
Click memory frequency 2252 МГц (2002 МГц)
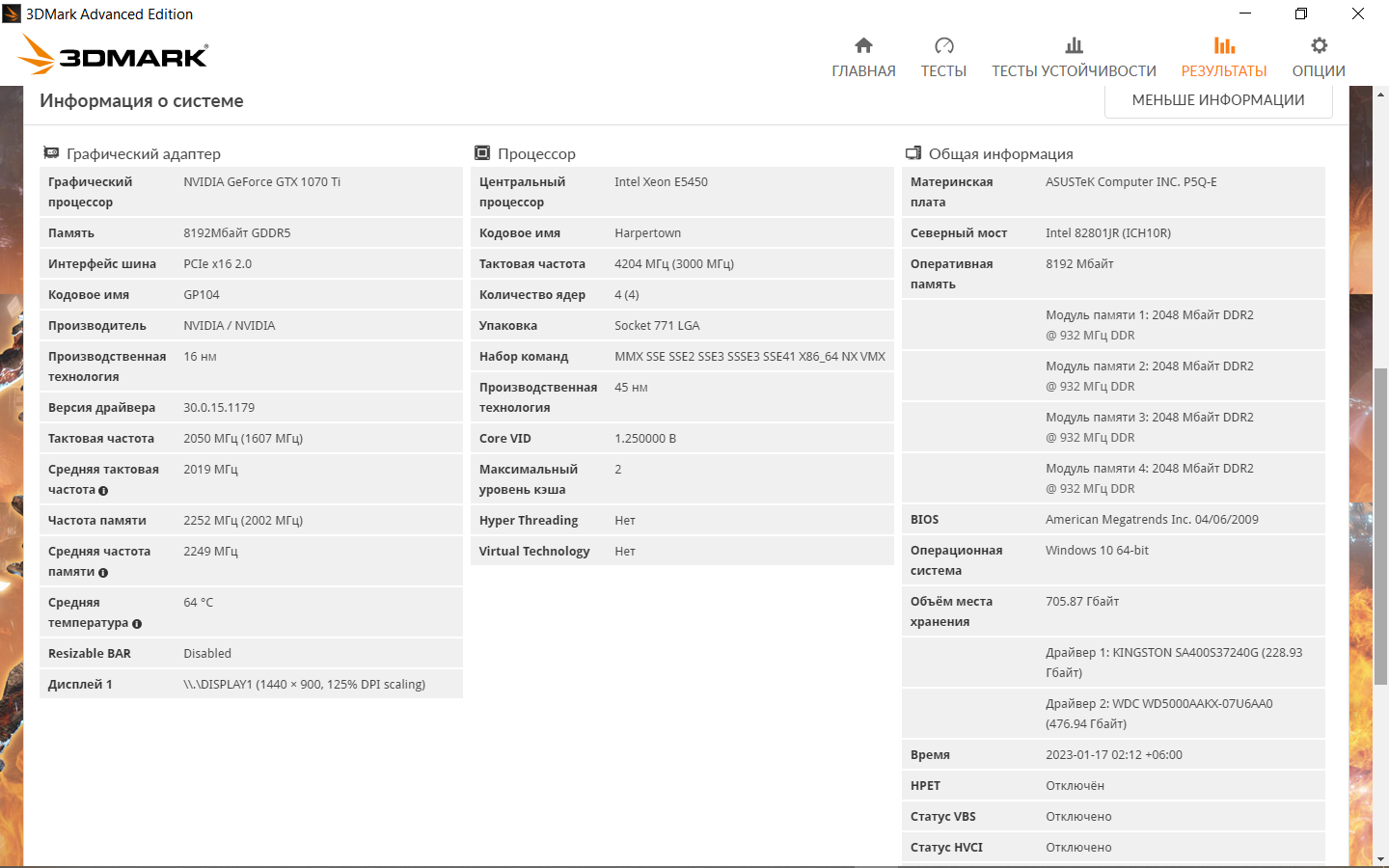tap(243, 521)
